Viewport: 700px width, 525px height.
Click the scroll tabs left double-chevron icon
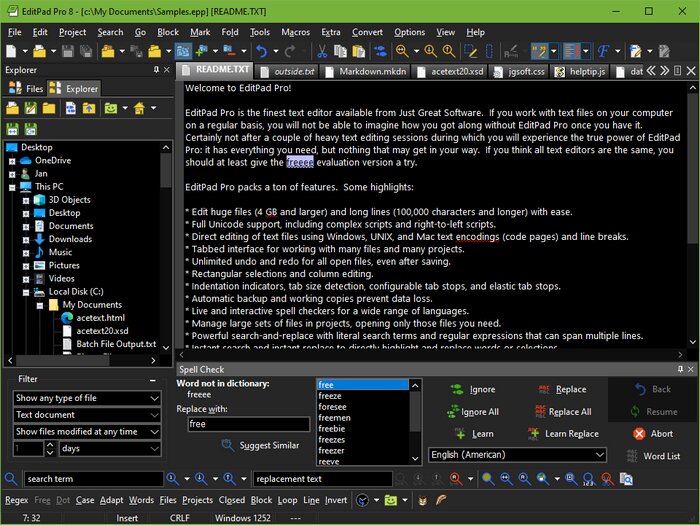pos(651,71)
